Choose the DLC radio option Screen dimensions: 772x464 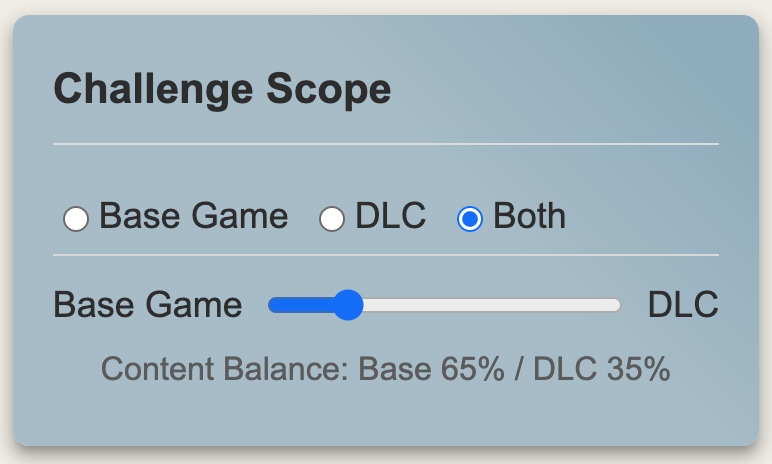click(332, 218)
